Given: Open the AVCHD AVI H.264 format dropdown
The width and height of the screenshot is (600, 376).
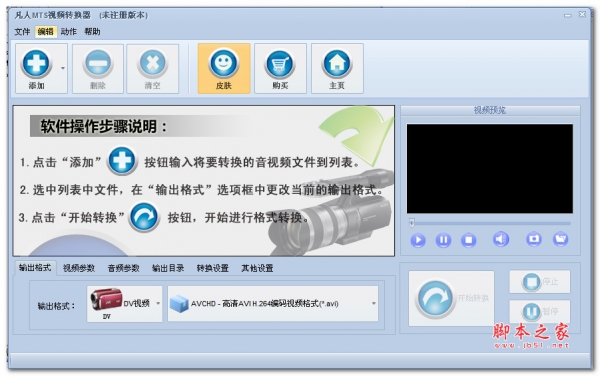Looking at the screenshot, I should tap(273, 304).
